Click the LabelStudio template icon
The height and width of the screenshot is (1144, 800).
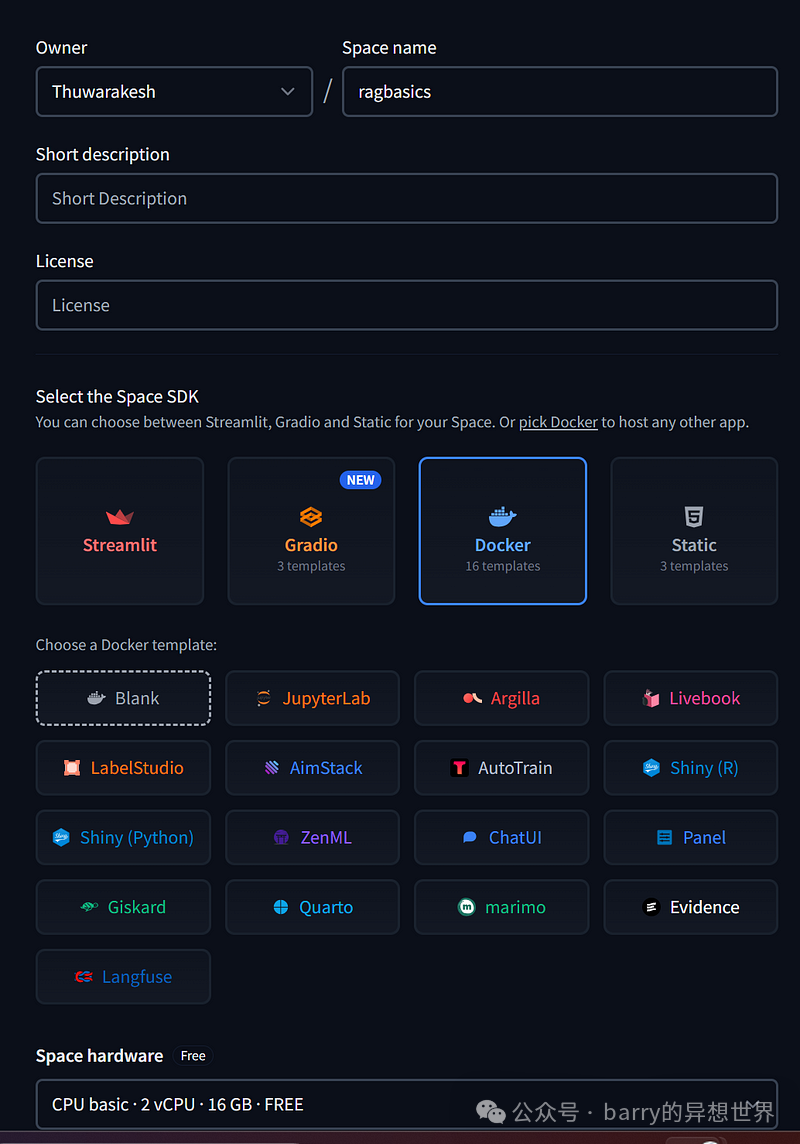click(72, 768)
